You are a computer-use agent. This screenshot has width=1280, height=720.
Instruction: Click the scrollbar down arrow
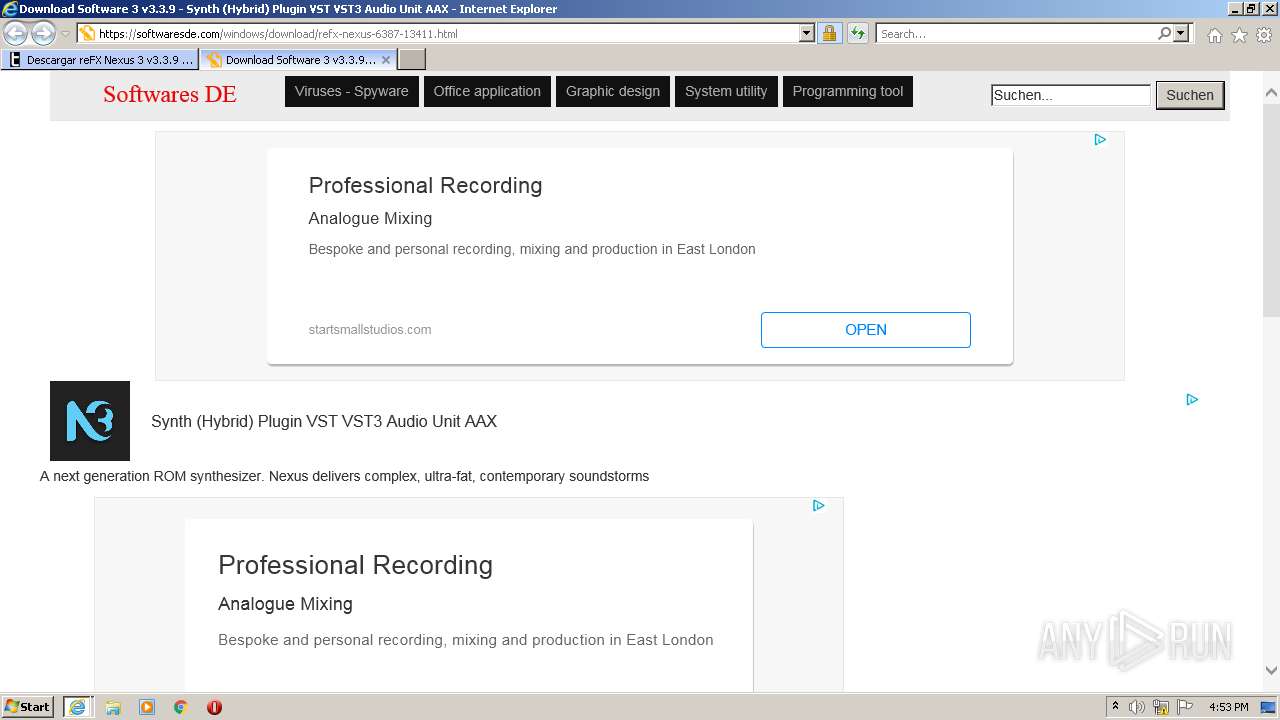[x=1271, y=671]
